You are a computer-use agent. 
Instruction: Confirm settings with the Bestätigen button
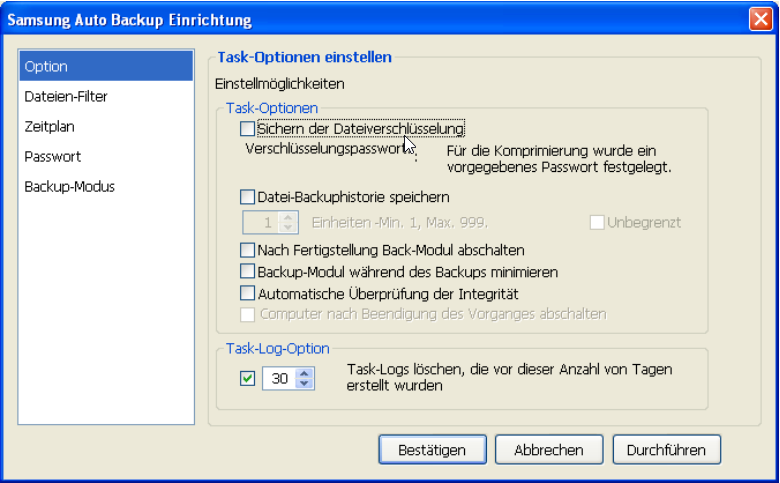[x=432, y=450]
